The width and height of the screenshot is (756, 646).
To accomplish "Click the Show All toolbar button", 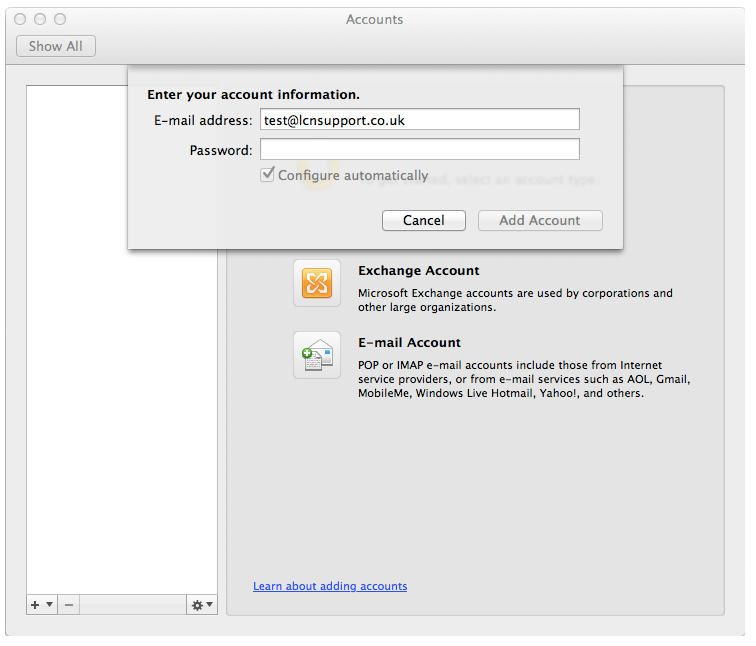I will [x=56, y=46].
